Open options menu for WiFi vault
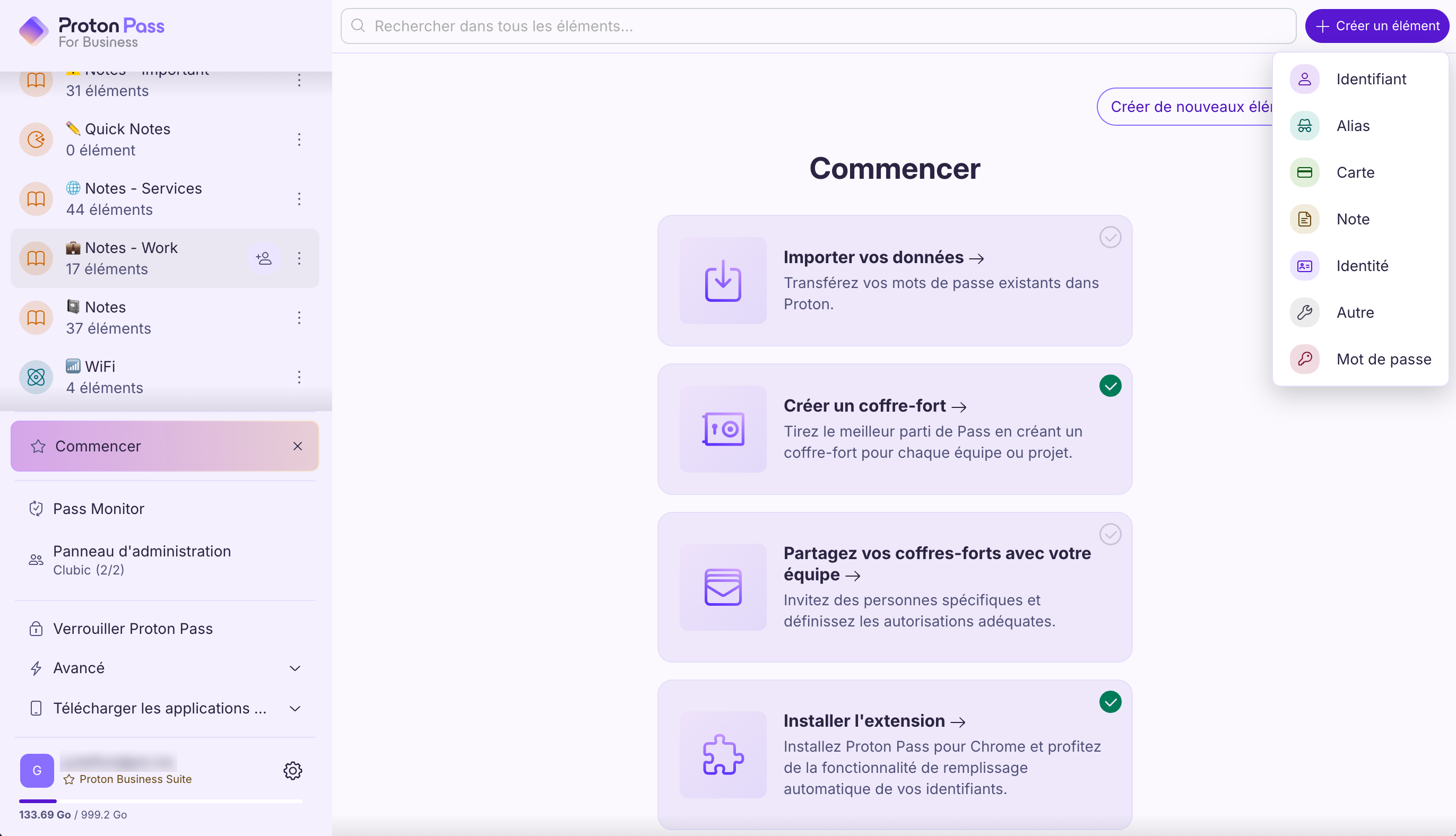The width and height of the screenshot is (1456, 836). click(299, 377)
